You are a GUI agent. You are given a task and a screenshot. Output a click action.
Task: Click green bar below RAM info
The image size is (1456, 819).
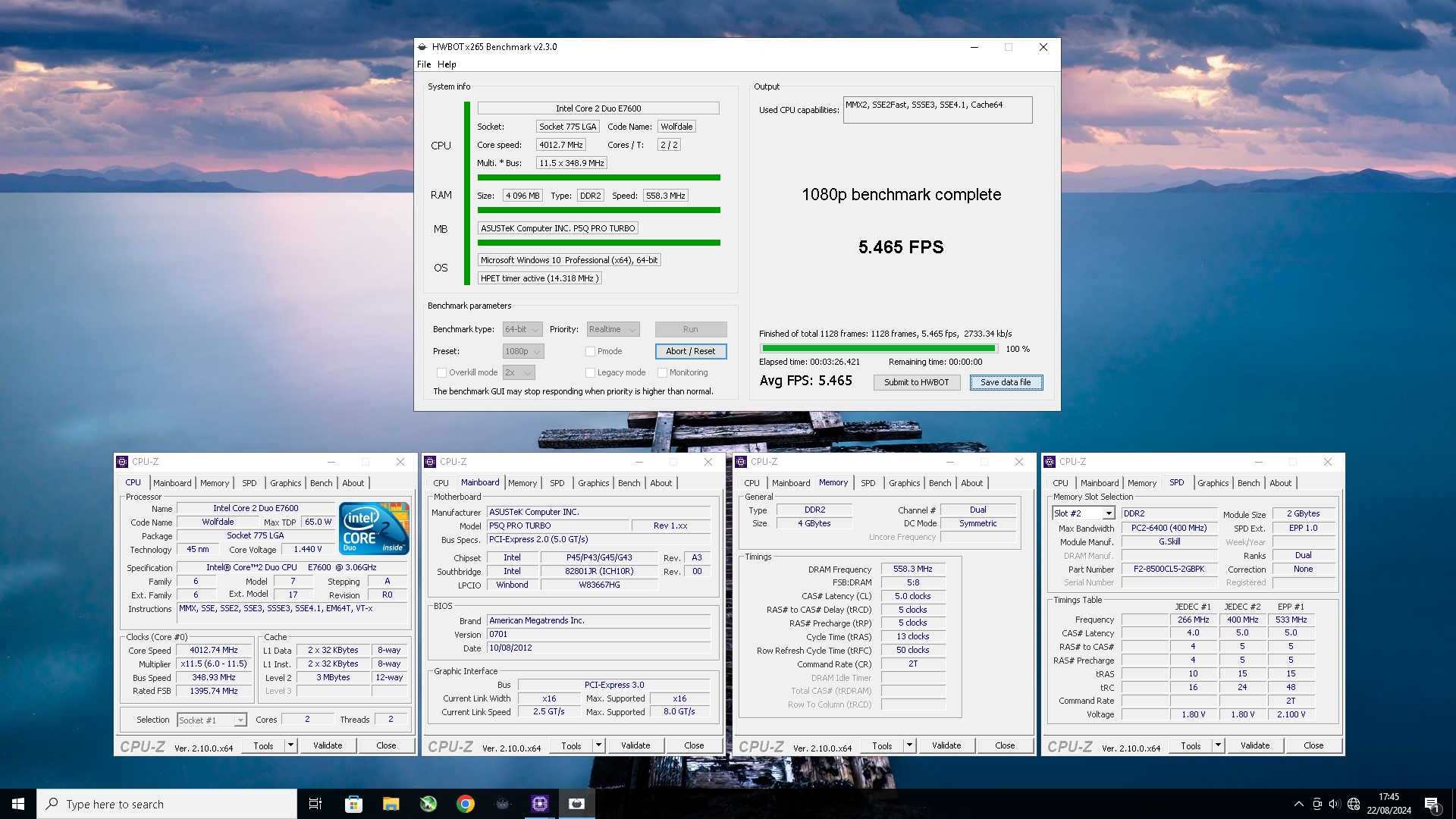599,210
